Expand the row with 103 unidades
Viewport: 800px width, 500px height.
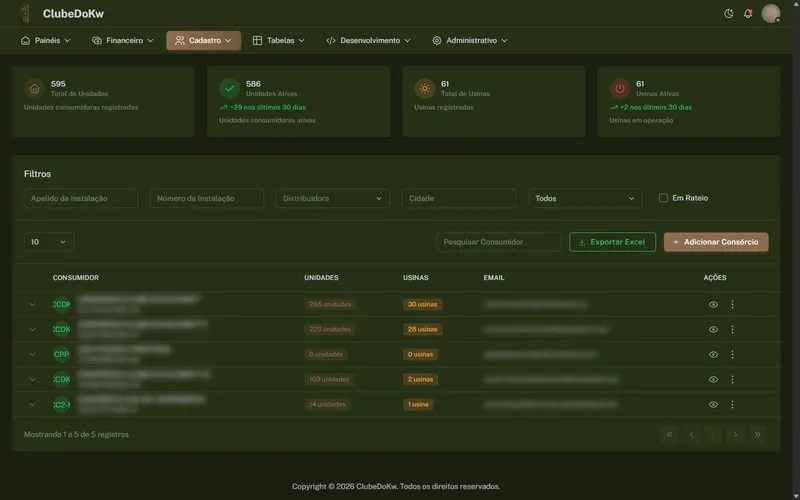pos(32,380)
